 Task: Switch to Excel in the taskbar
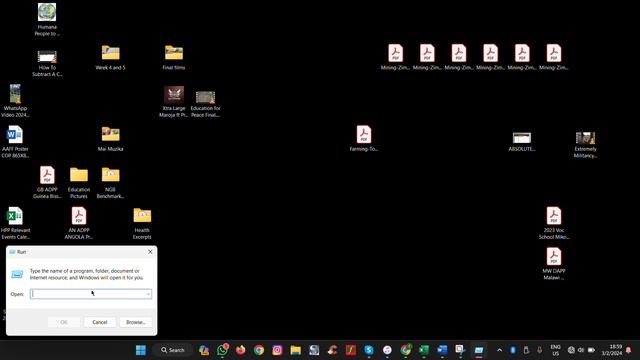point(424,350)
